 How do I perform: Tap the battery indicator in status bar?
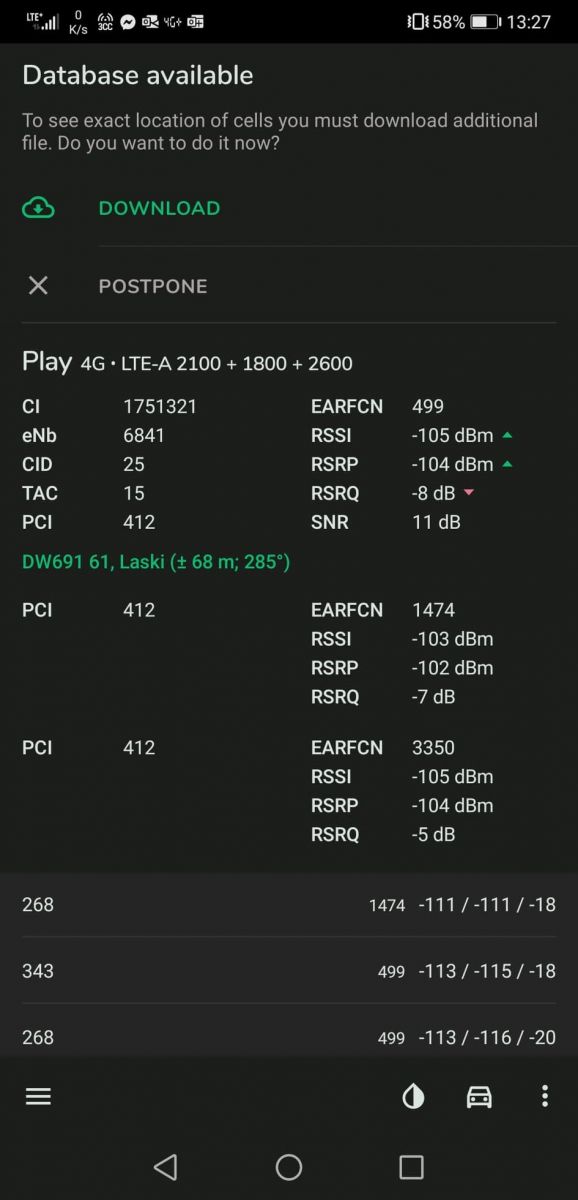click(485, 21)
